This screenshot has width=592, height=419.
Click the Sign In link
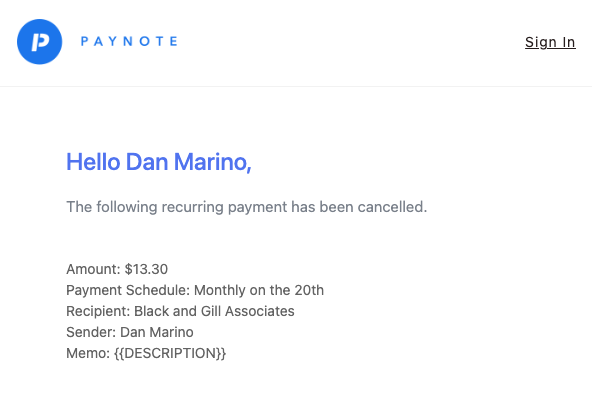(x=550, y=42)
